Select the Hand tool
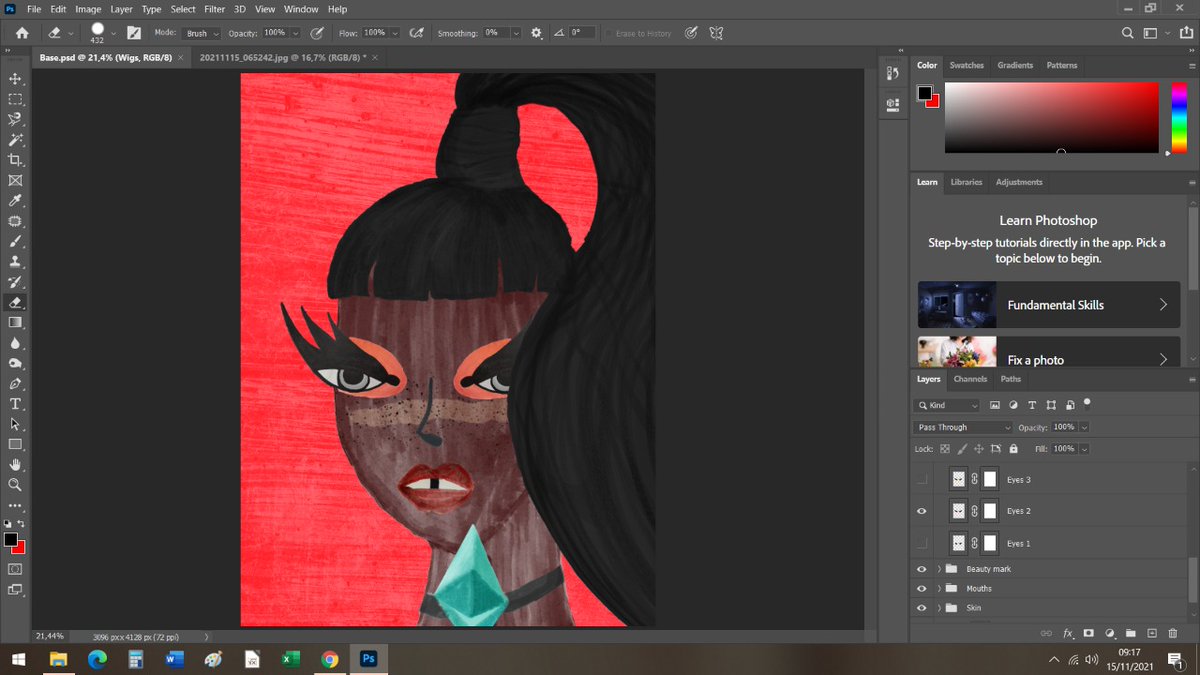 coord(15,465)
